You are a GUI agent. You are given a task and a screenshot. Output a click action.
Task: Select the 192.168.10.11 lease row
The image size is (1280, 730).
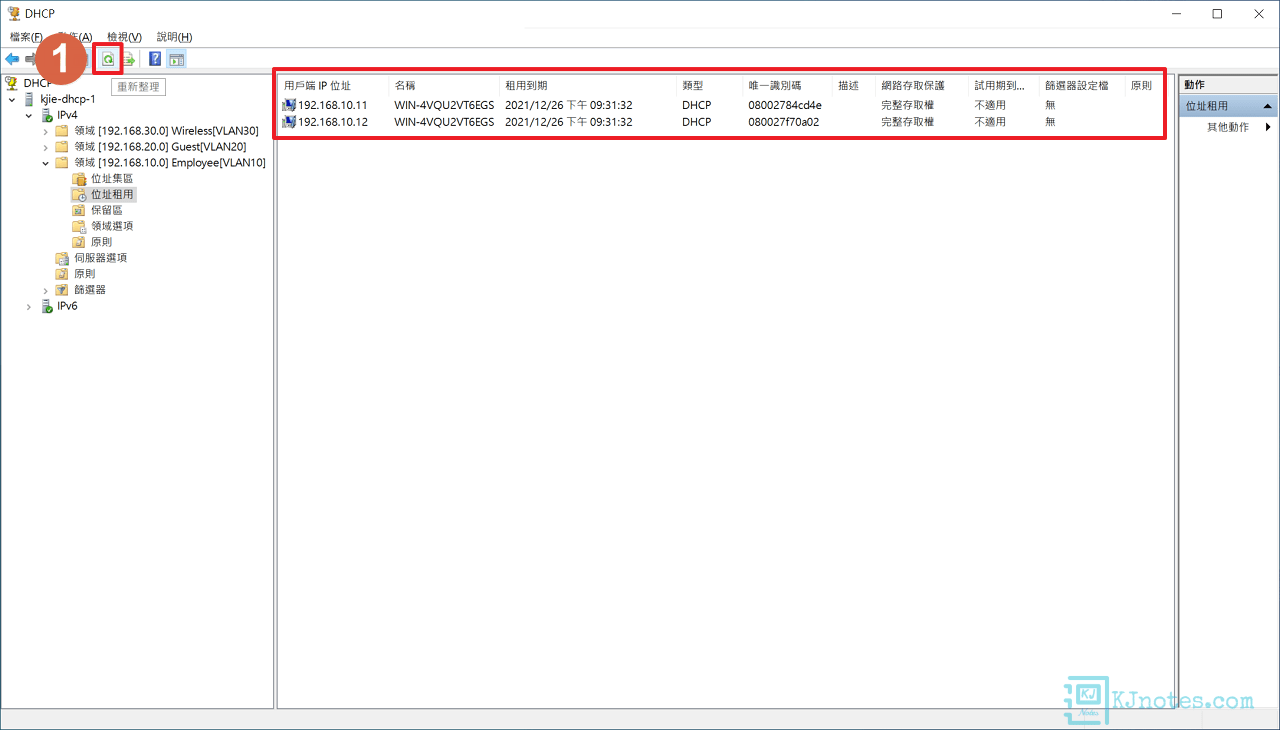720,105
